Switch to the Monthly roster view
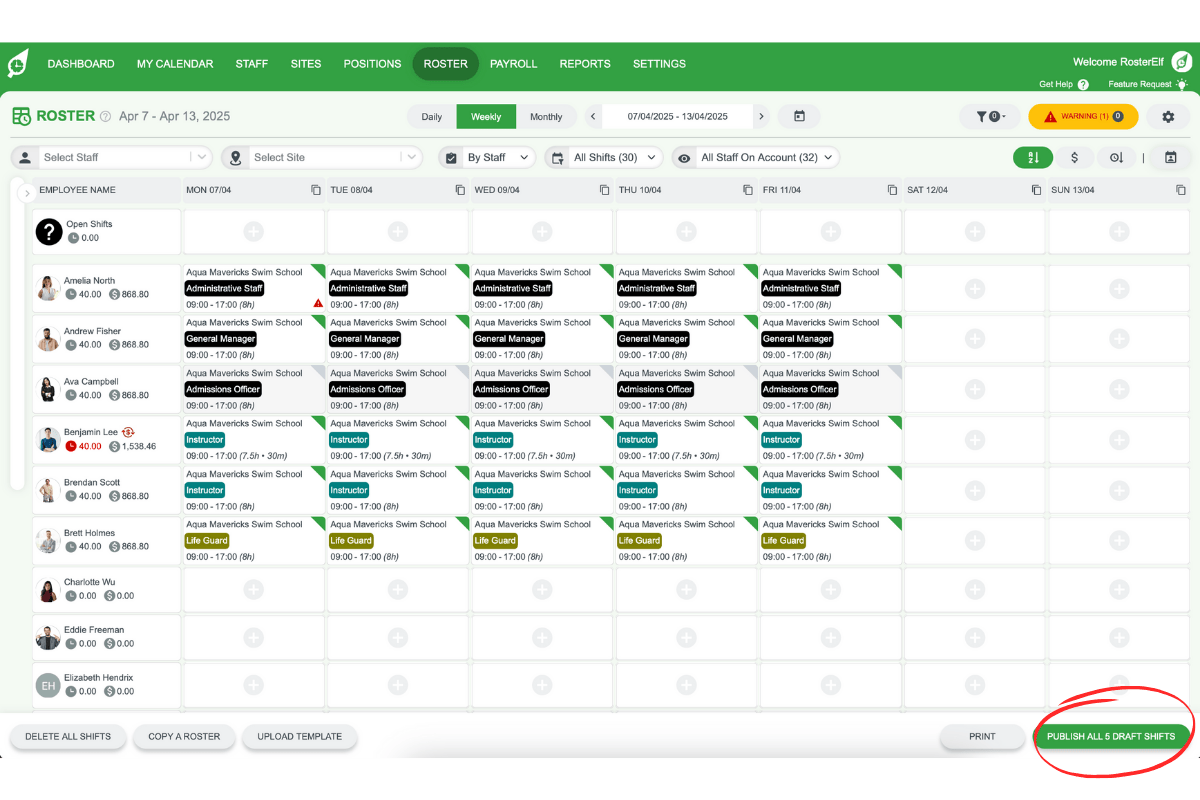Screen dimensions: 1200x800 (x=547, y=116)
